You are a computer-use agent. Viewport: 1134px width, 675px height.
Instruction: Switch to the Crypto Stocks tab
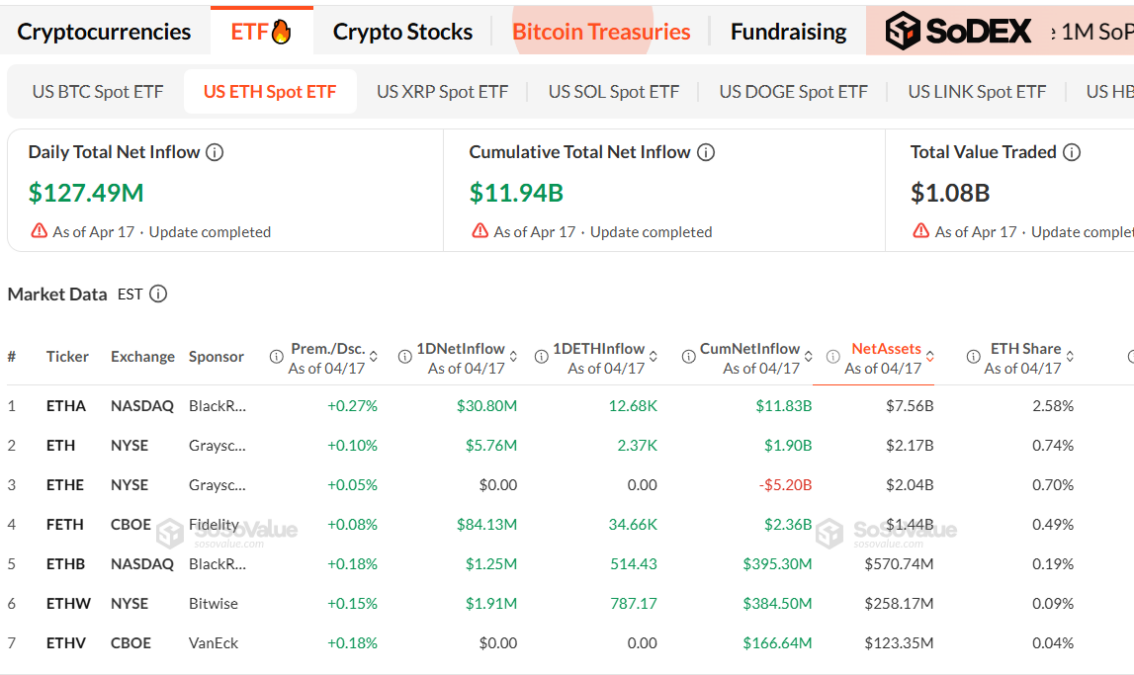pyautogui.click(x=402, y=31)
